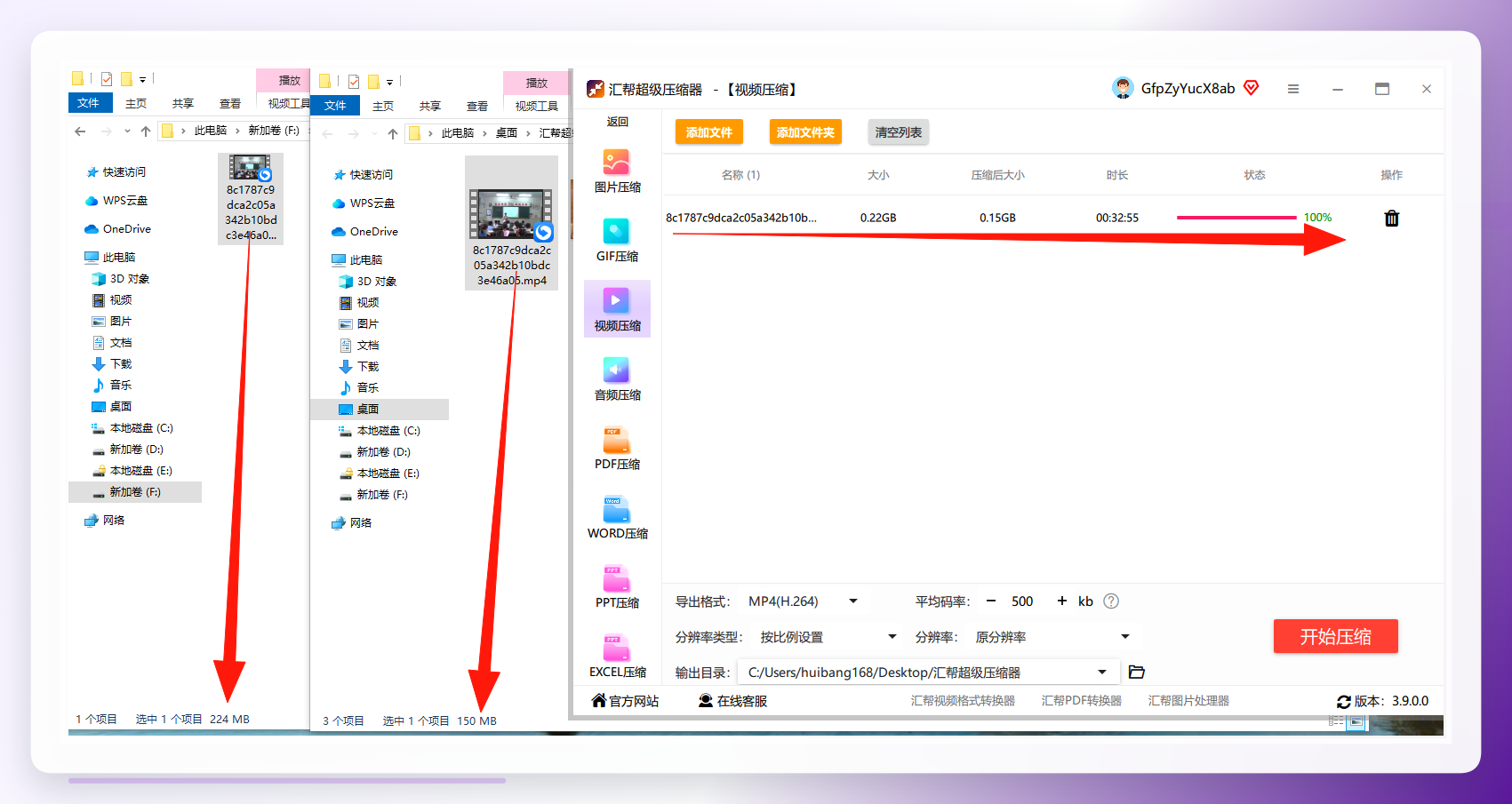This screenshot has width=1512, height=804.
Task: Select 3D 对象 in middle Explorer tree
Action: (x=368, y=282)
